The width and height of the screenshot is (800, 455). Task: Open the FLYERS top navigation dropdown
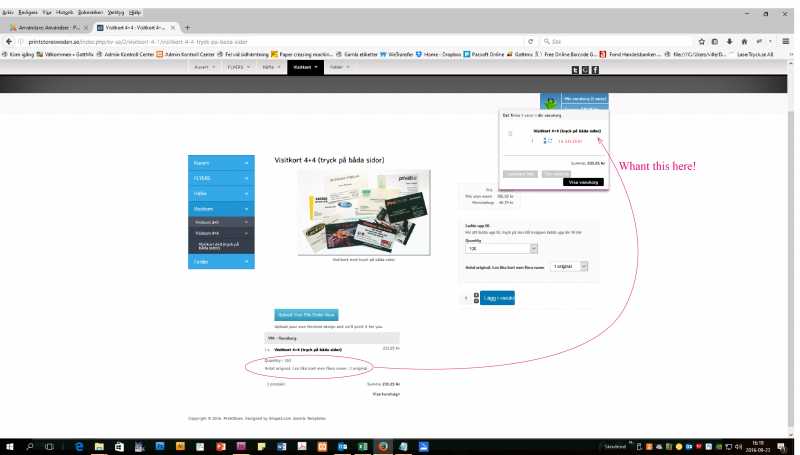point(238,67)
